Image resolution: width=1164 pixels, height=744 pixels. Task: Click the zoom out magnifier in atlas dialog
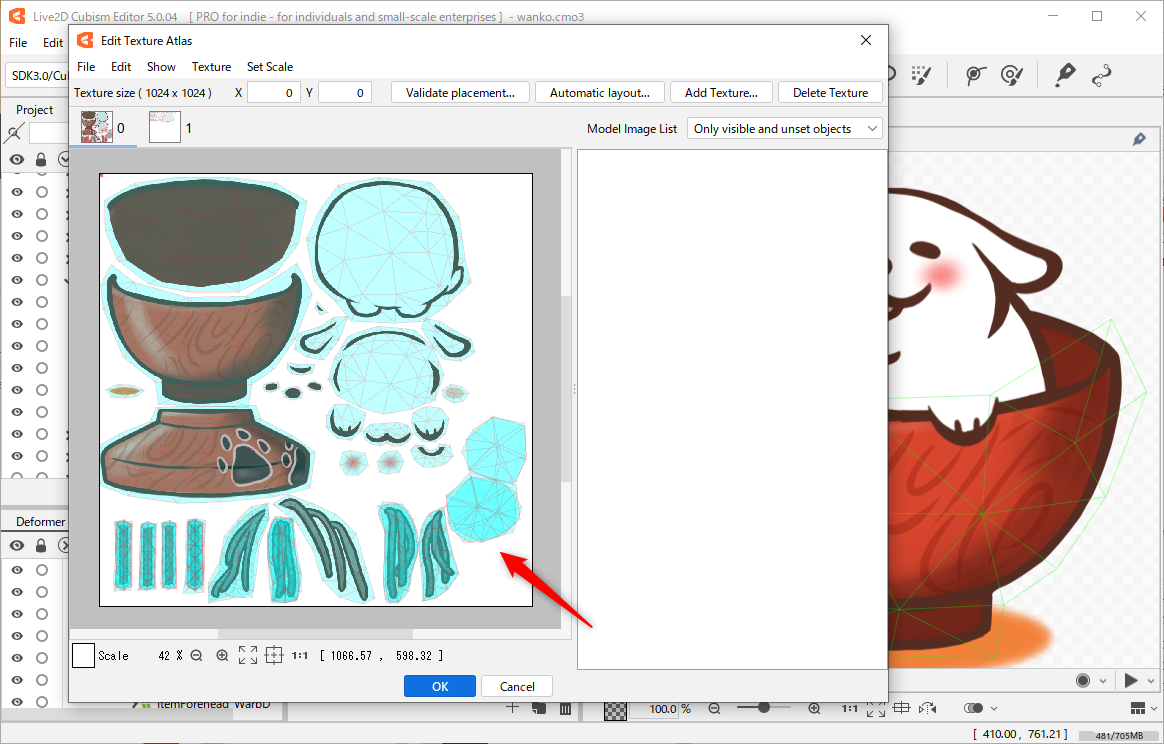point(196,656)
